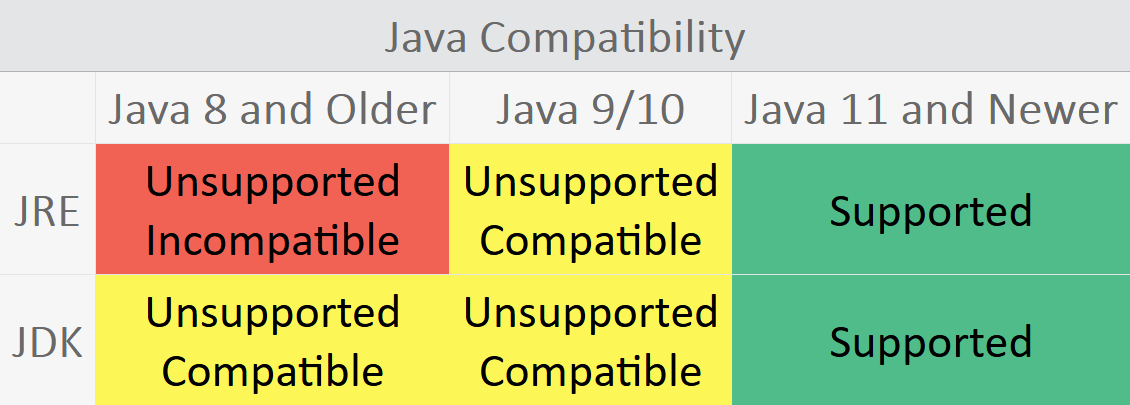This screenshot has height=405, width=1130.
Task: Click the Java Compatibility table title
Action: point(565,38)
